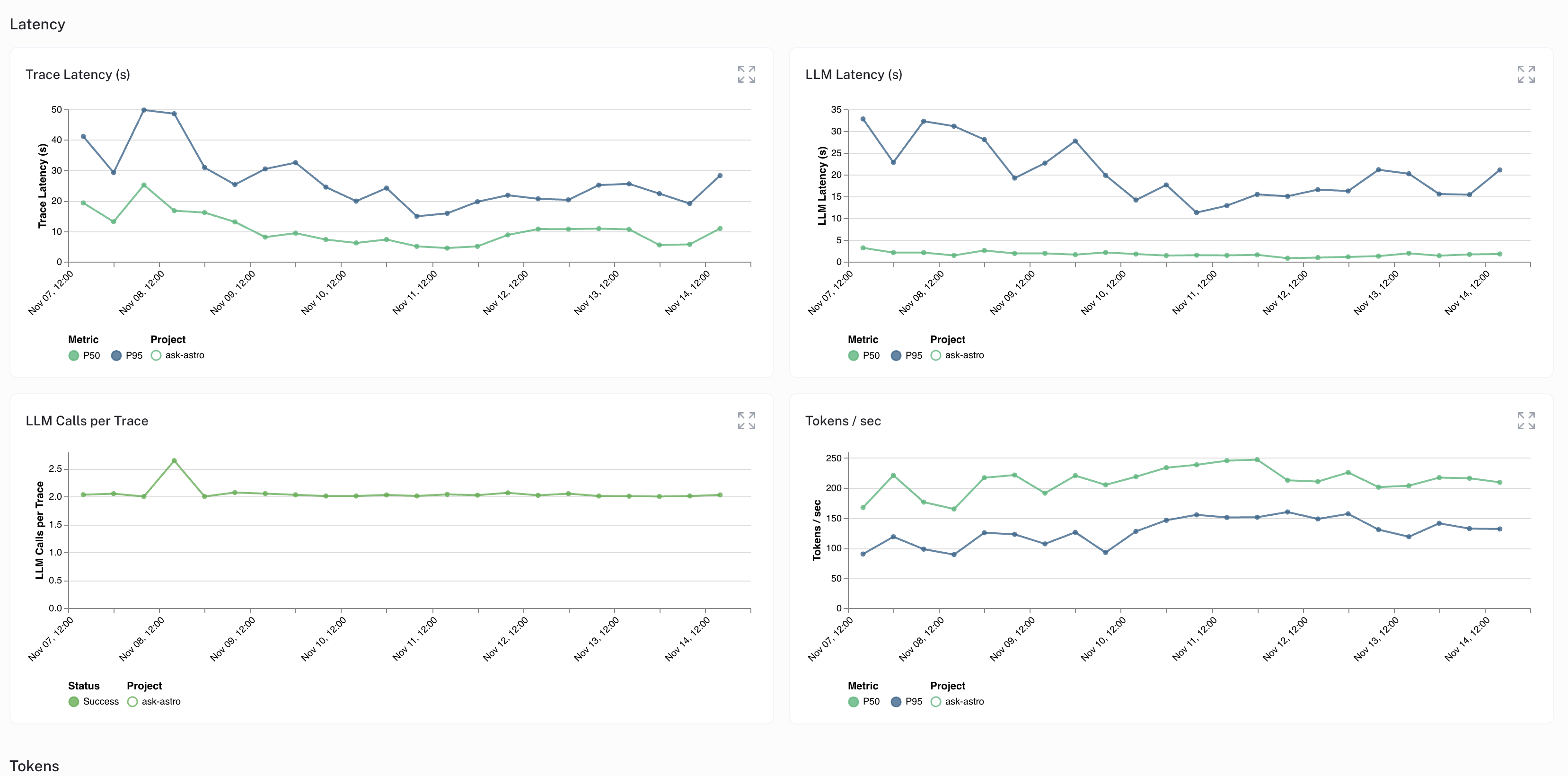The image size is (1568, 776).
Task: Click the first P95 point in LLM Latency chart
Action: tap(863, 119)
